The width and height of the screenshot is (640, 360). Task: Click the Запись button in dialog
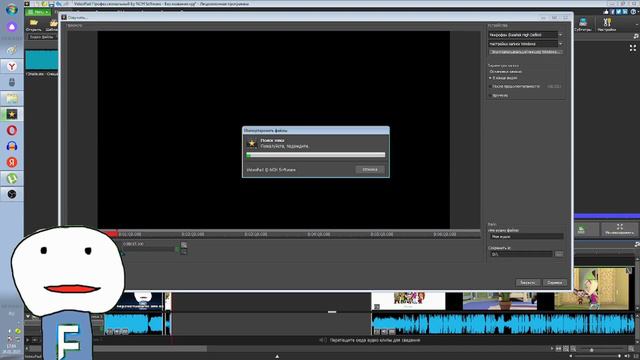(528, 282)
